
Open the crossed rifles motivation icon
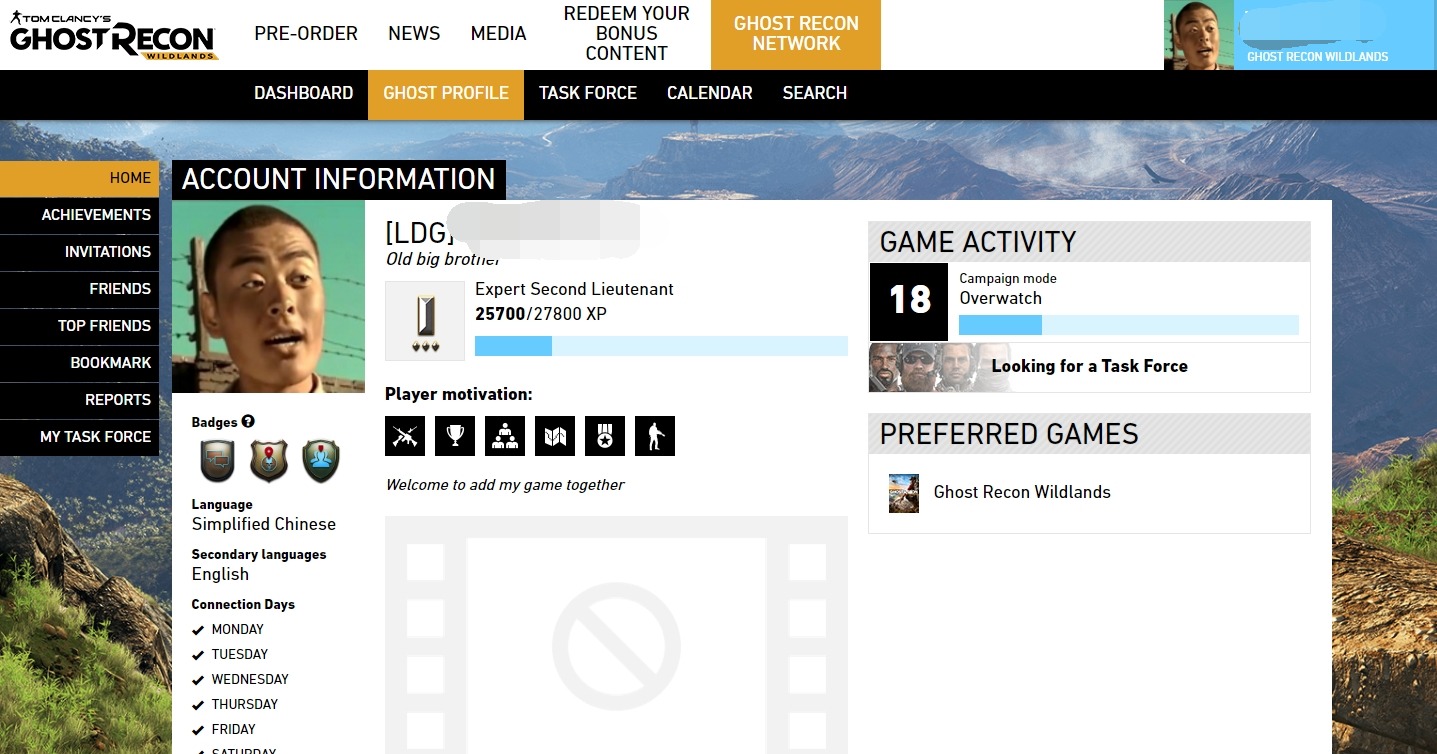[x=405, y=435]
